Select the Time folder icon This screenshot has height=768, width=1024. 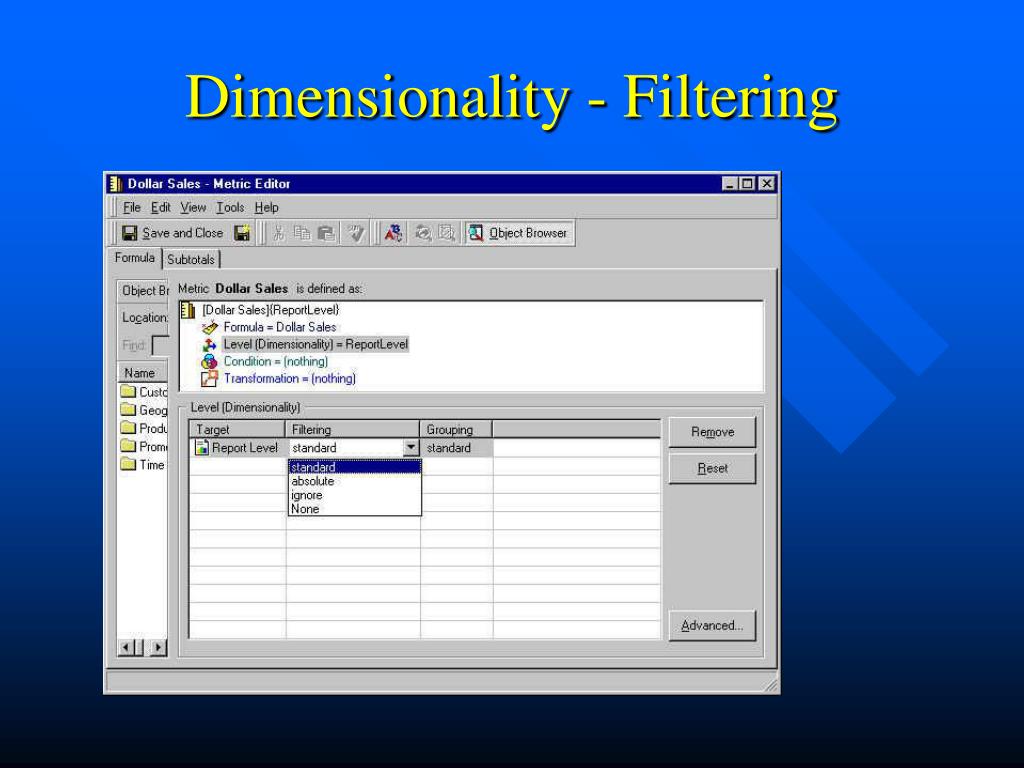129,465
